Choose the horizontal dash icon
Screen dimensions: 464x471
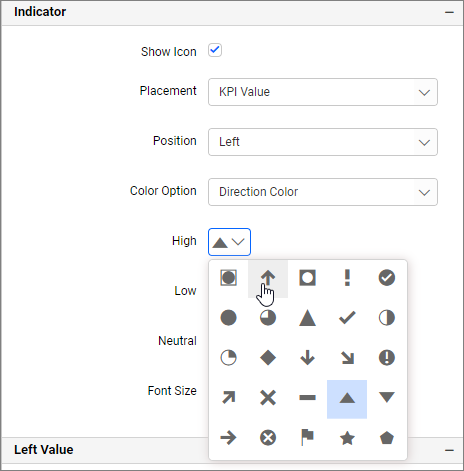307,397
